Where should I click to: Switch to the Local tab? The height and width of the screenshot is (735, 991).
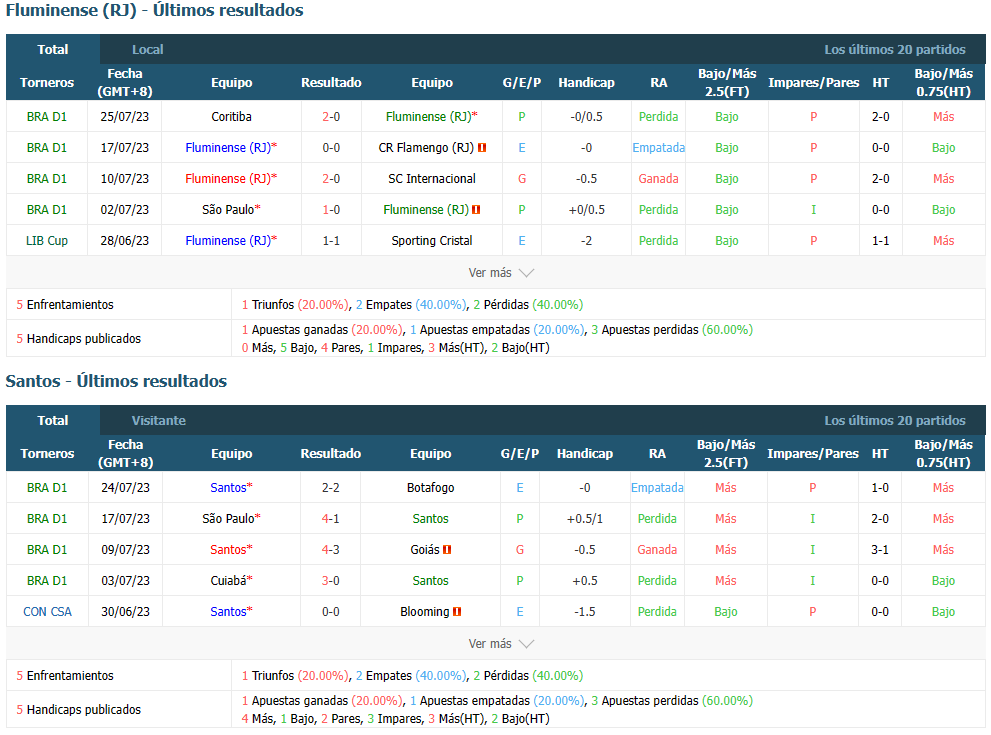point(147,49)
